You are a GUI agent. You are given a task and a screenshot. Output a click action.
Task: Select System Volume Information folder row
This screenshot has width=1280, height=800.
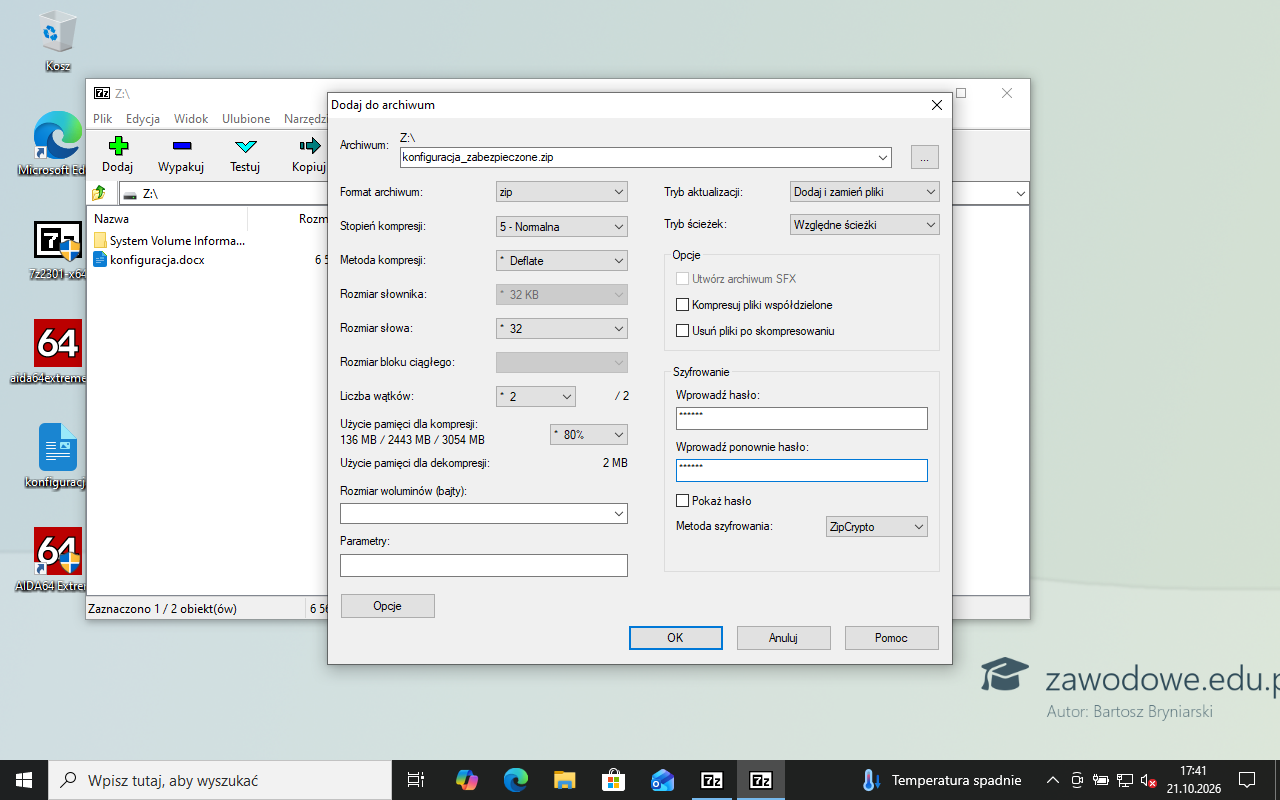[168, 241]
